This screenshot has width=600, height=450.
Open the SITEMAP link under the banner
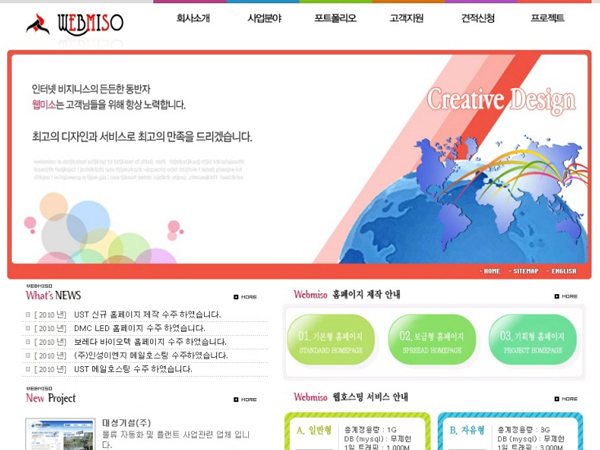pos(524,271)
